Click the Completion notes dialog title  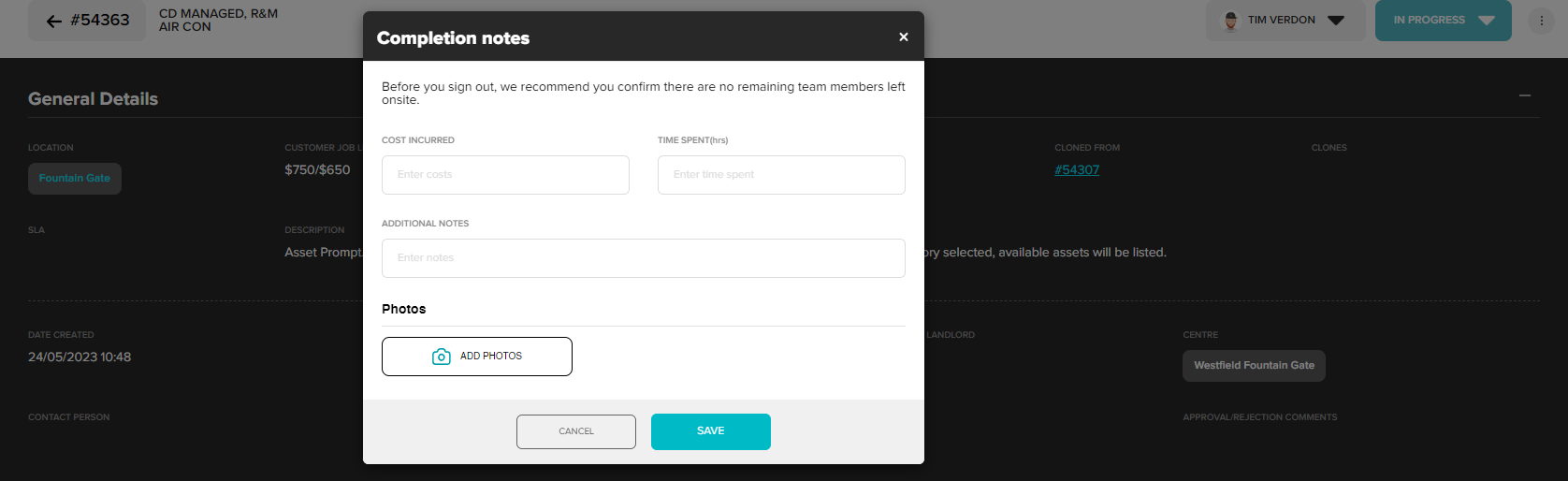pyautogui.click(x=453, y=38)
